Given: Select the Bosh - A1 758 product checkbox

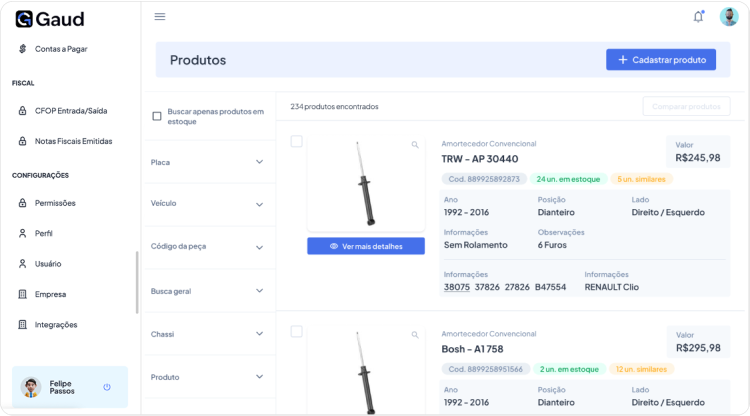Looking at the screenshot, I should coord(296,331).
